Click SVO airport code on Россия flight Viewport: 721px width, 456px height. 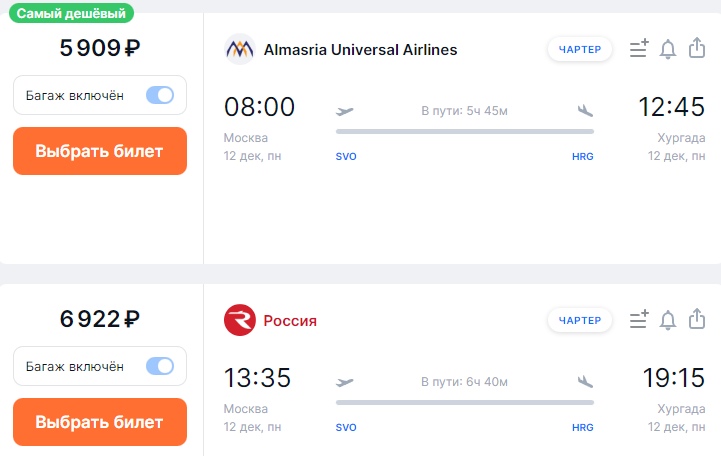click(x=346, y=428)
